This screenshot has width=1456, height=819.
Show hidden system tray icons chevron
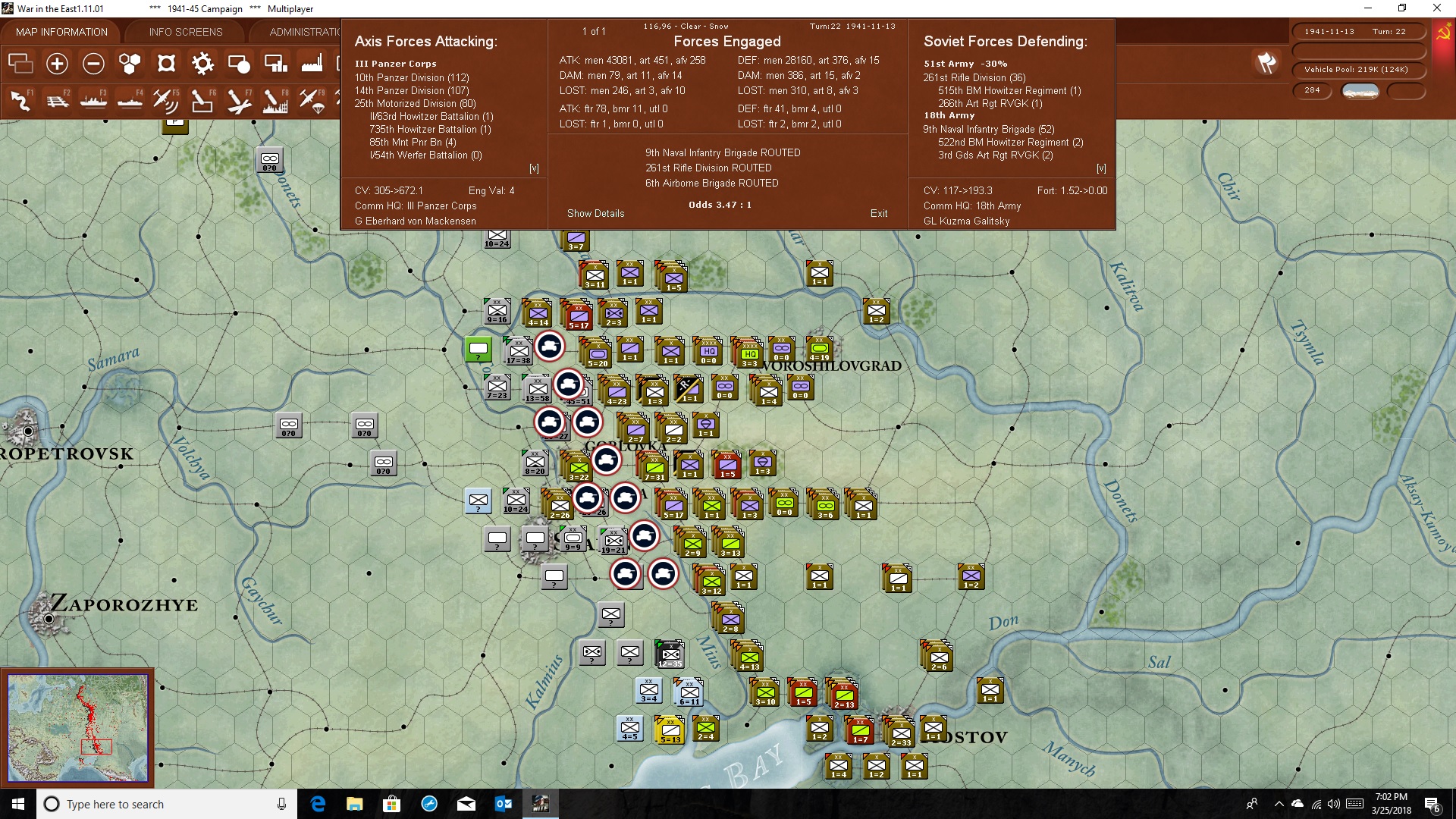1279,804
